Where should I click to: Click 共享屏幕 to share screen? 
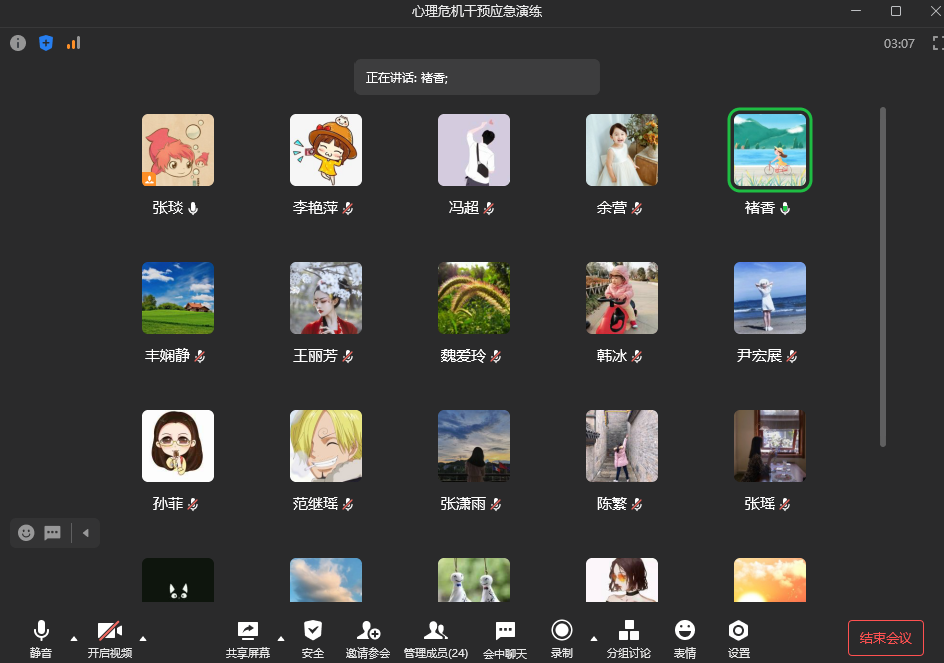(x=247, y=637)
